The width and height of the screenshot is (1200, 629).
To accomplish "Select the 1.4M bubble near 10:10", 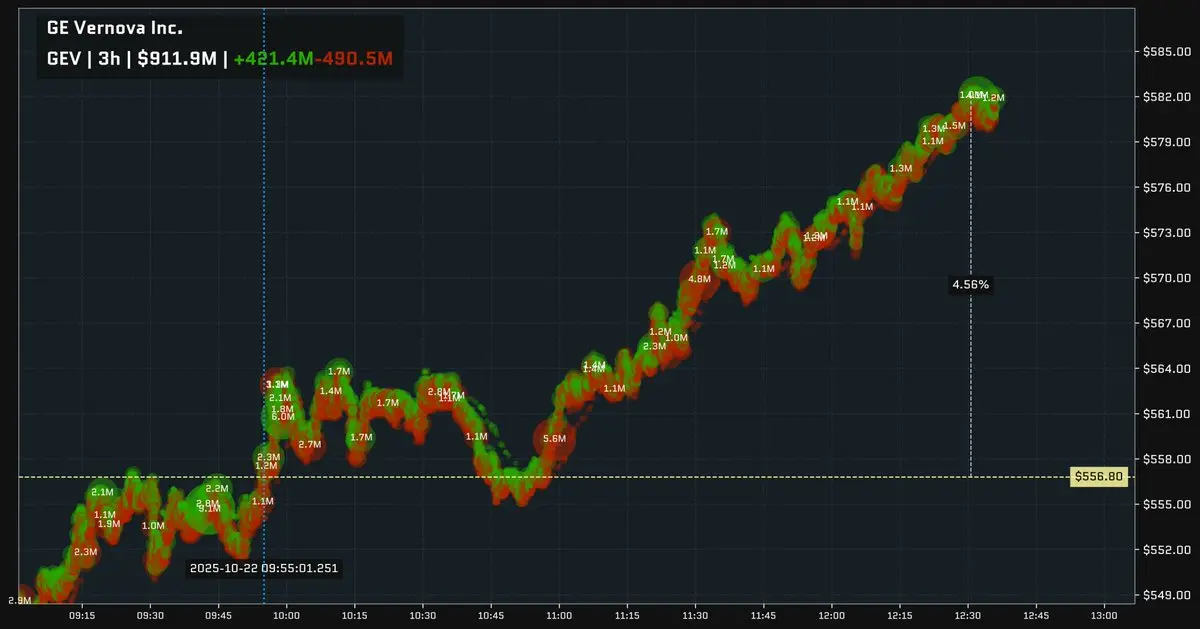I will [330, 390].
